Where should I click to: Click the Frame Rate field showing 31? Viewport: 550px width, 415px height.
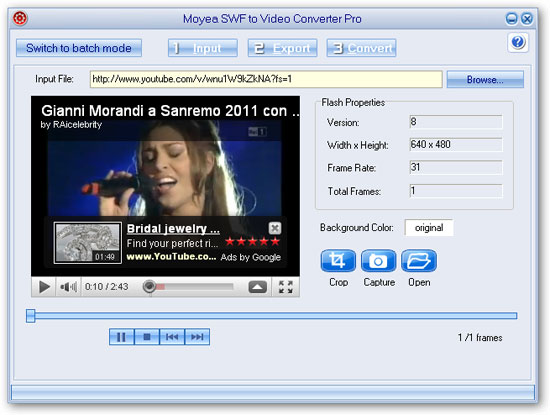pyautogui.click(x=456, y=167)
